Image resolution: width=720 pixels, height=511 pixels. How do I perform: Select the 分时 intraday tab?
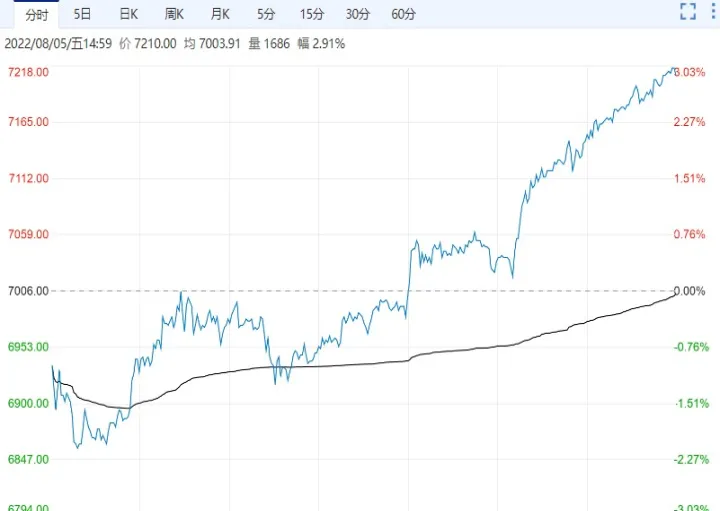(36, 14)
